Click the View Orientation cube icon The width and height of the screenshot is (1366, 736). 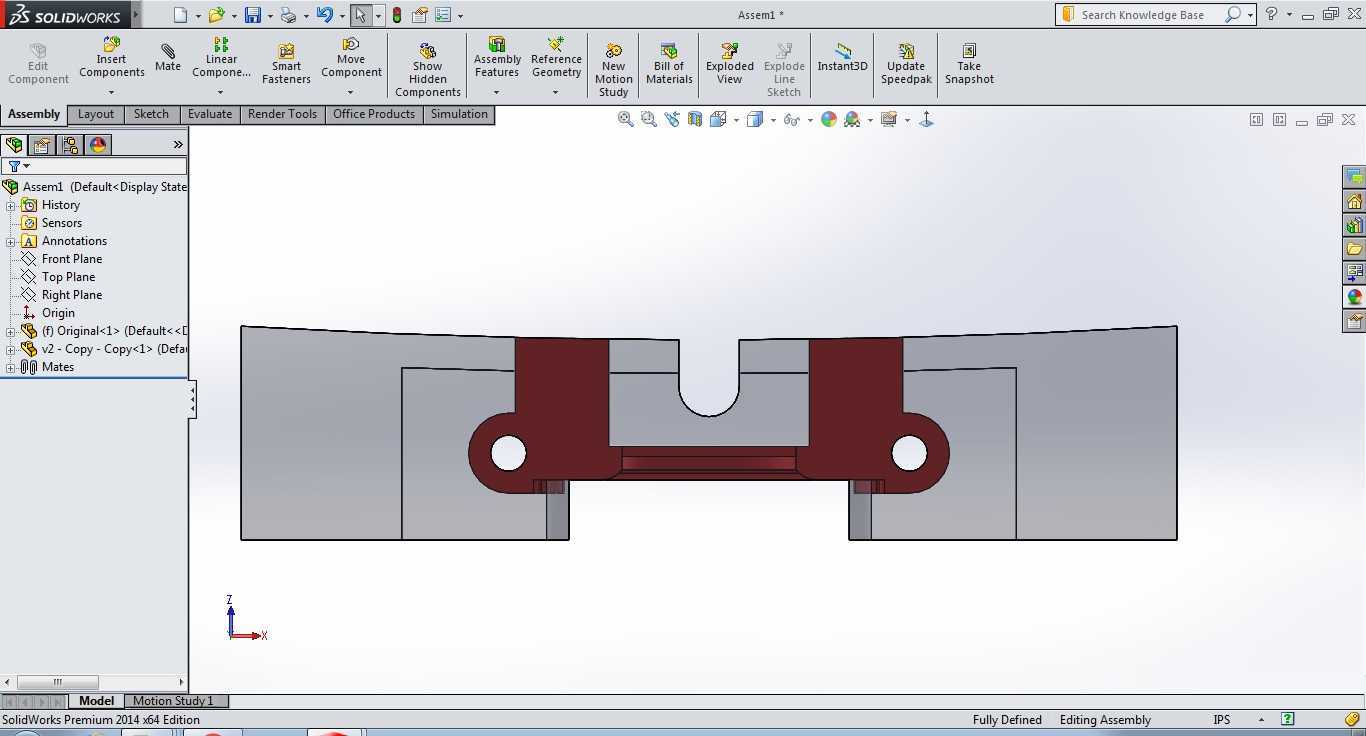718,119
